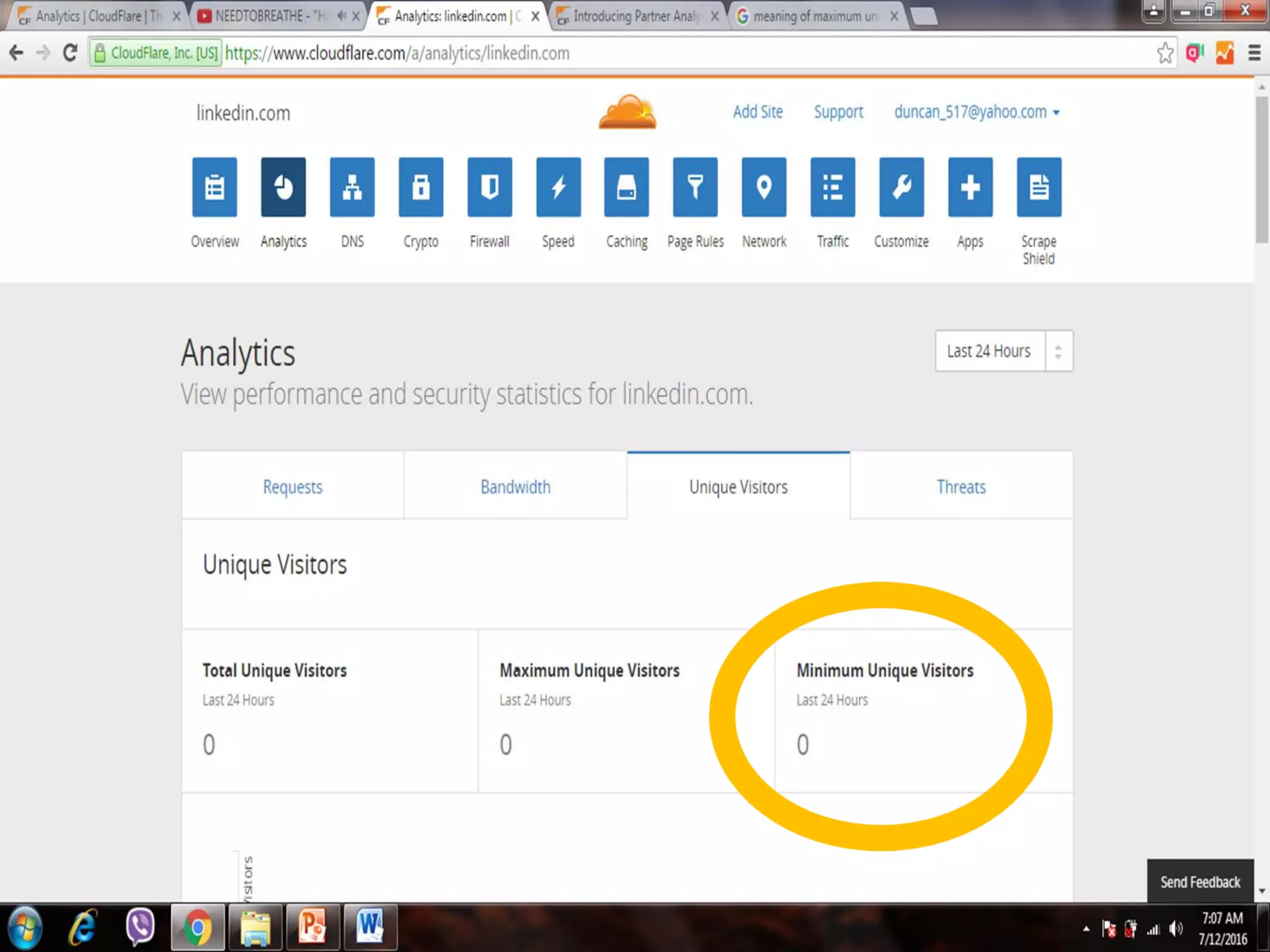1270x952 pixels.
Task: Open the Crypto lock icon
Action: click(420, 187)
